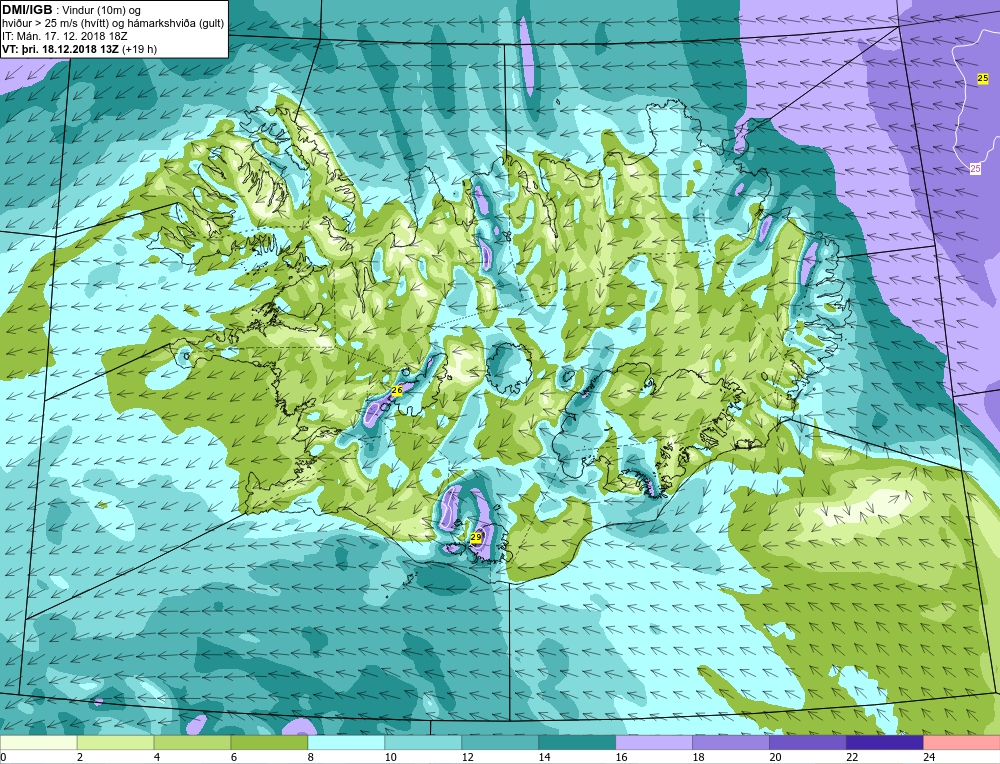Click the legend scale number "16"
1000x764 pixels.
pos(621,757)
